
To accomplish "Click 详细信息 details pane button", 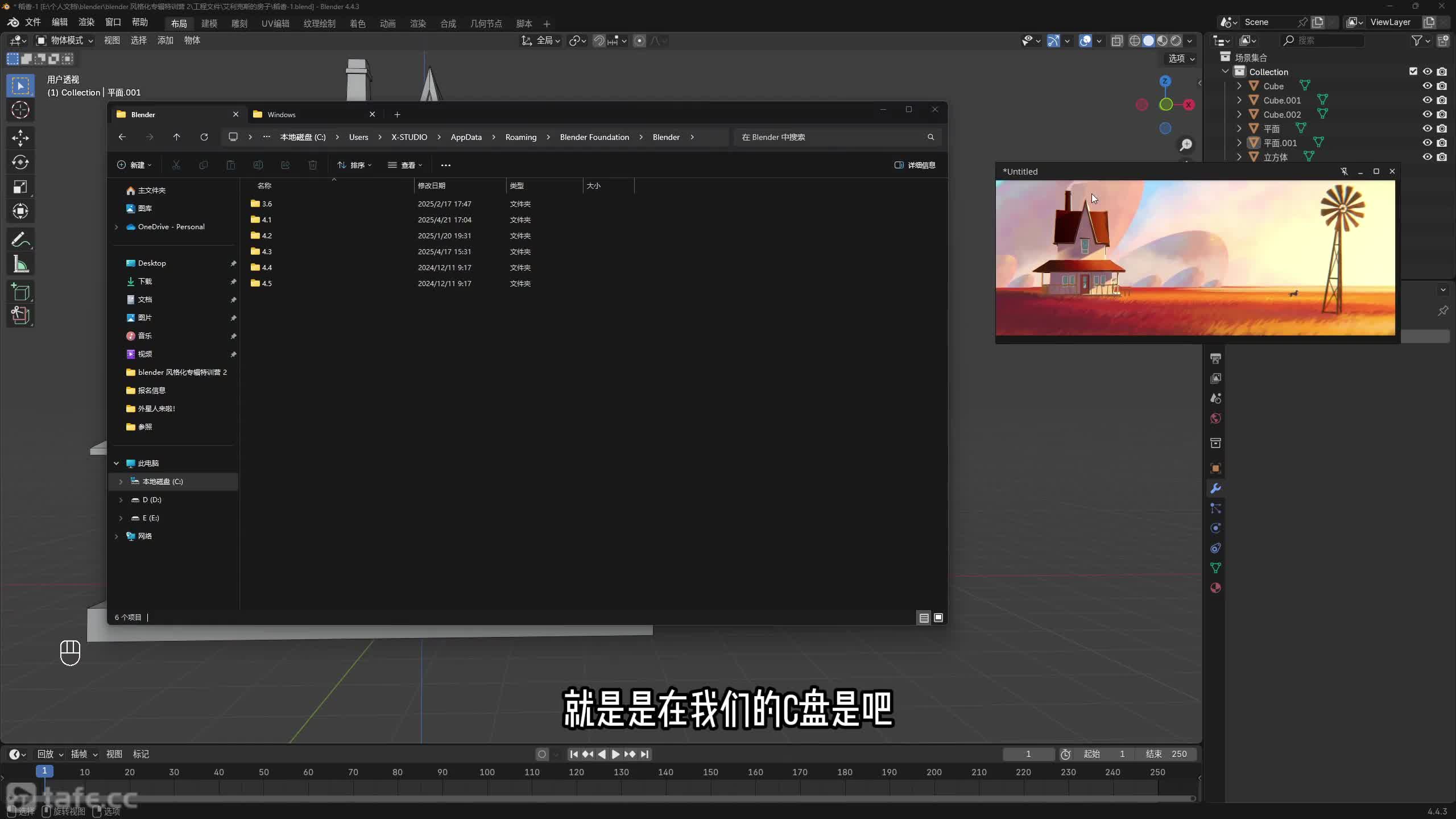I will point(915,165).
